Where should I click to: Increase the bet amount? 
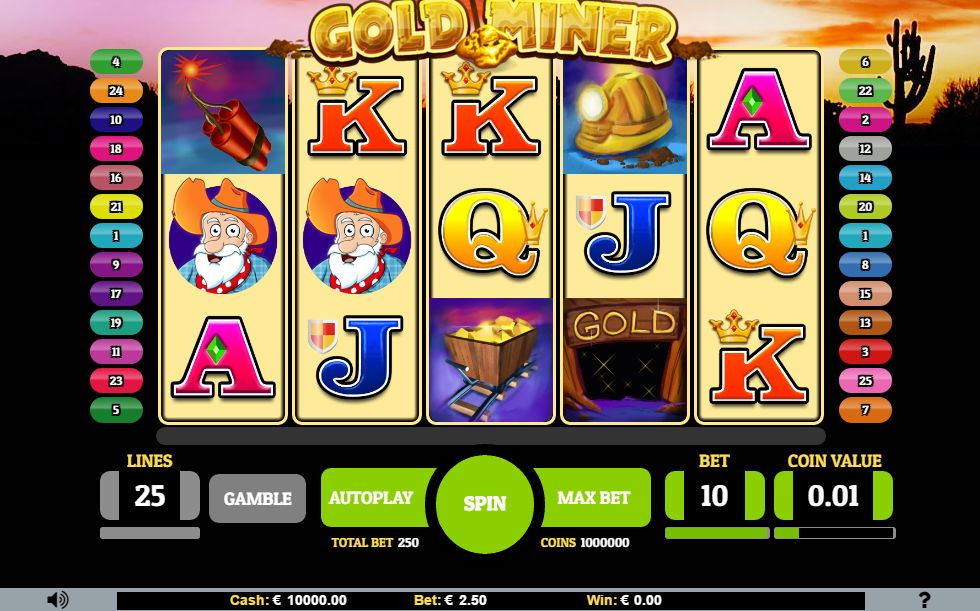(x=755, y=495)
